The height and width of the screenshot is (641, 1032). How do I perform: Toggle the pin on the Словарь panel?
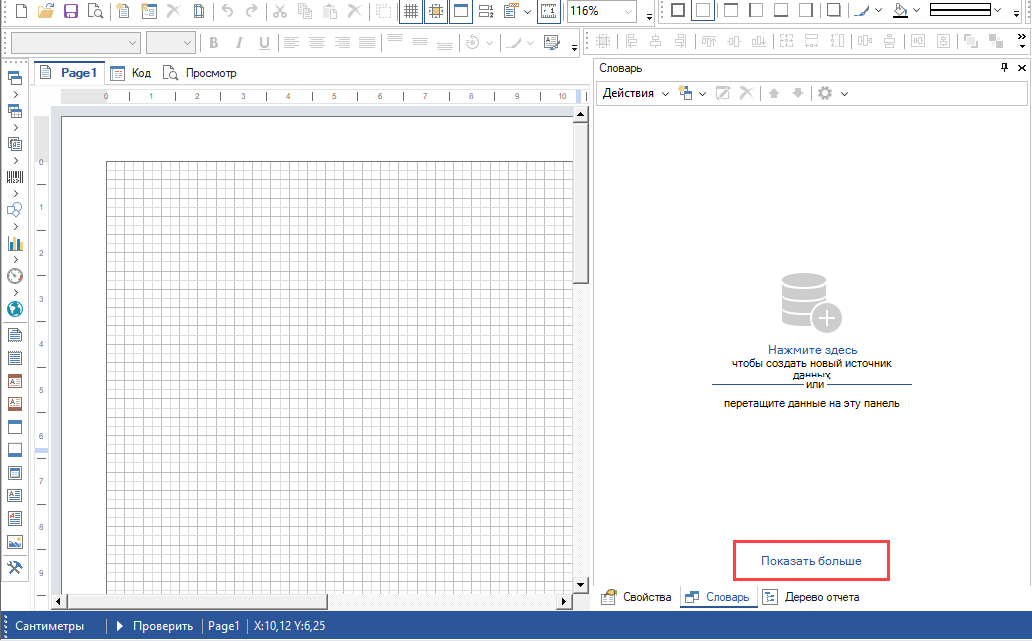pos(1004,68)
